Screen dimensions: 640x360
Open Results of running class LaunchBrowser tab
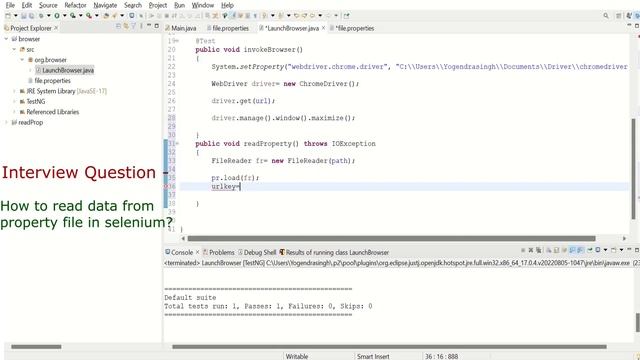pyautogui.click(x=334, y=252)
